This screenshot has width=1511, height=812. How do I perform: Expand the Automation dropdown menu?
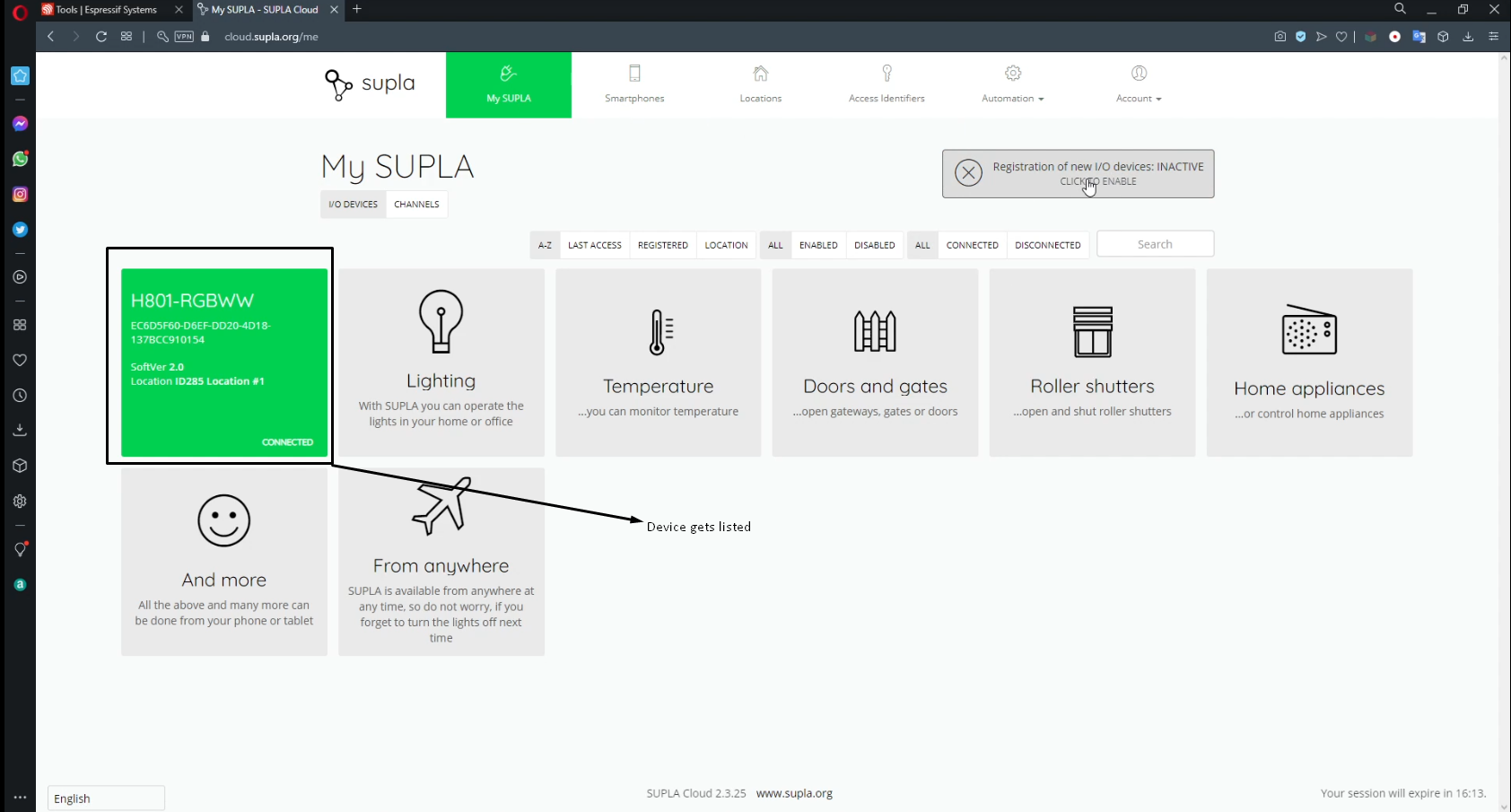point(1013,85)
